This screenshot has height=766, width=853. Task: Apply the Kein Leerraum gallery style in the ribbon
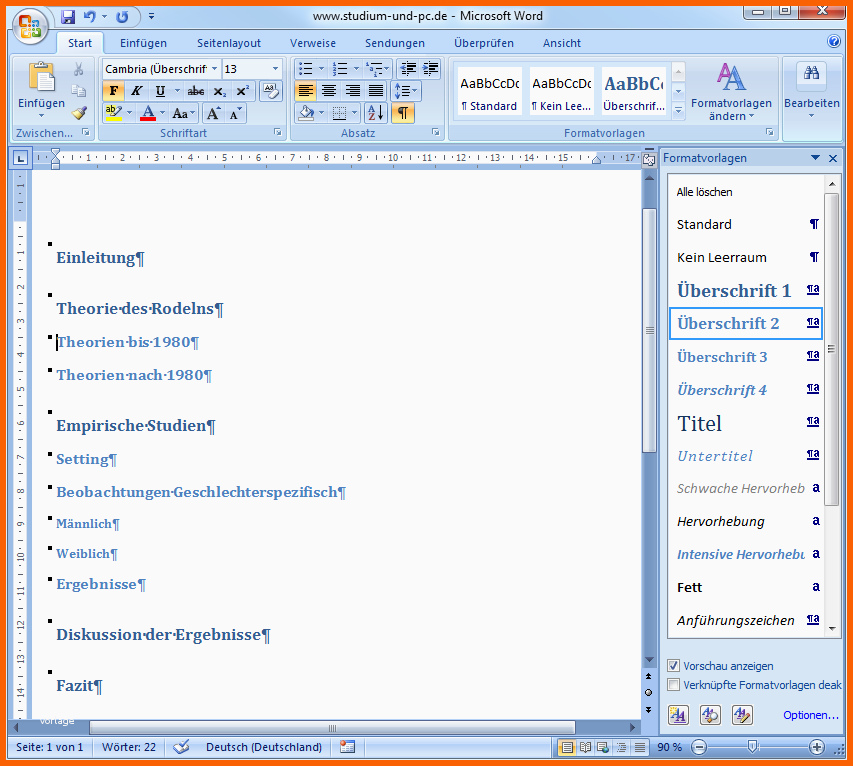point(561,91)
